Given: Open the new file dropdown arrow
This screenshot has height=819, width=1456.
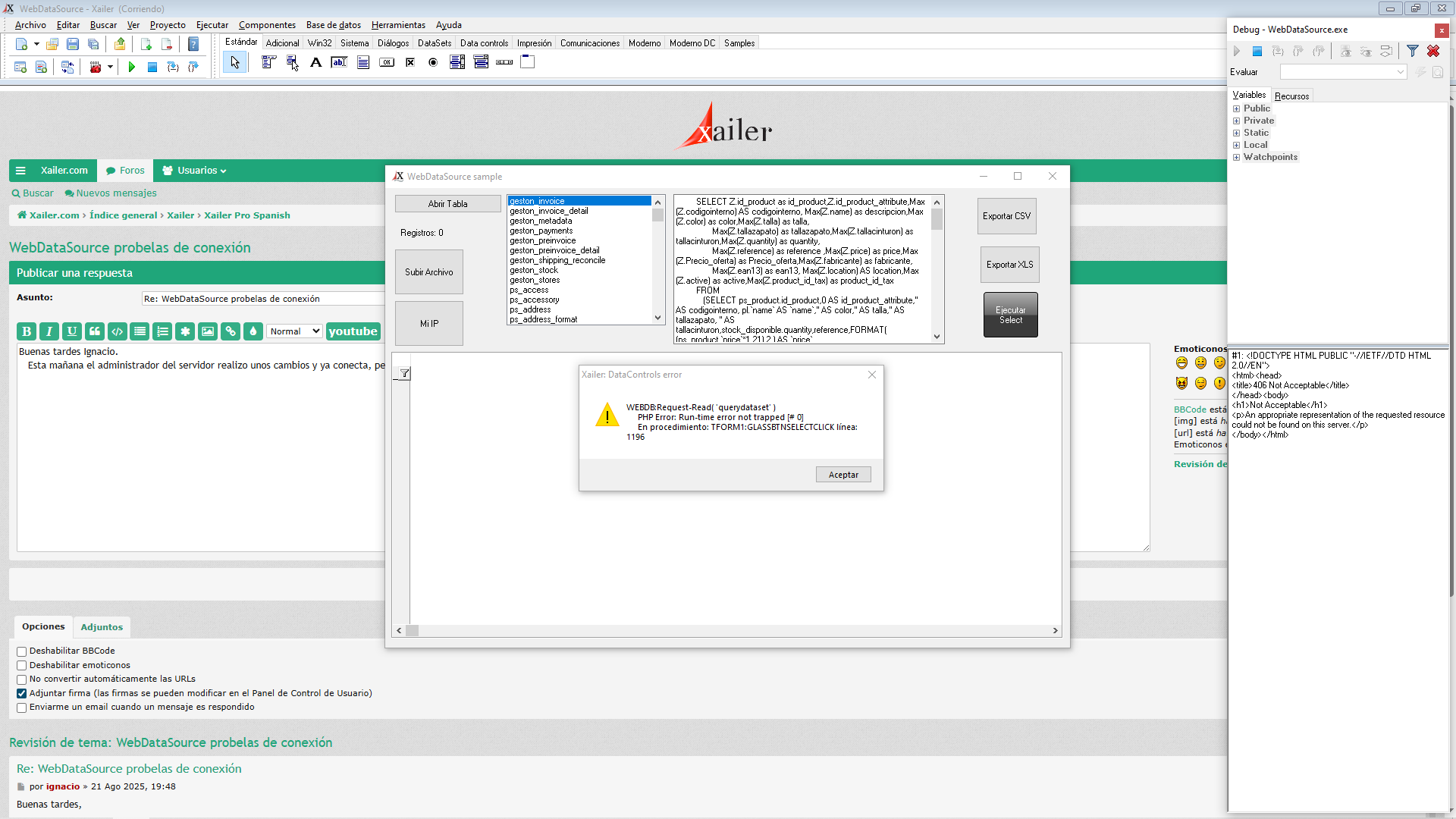Looking at the screenshot, I should tap(36, 44).
